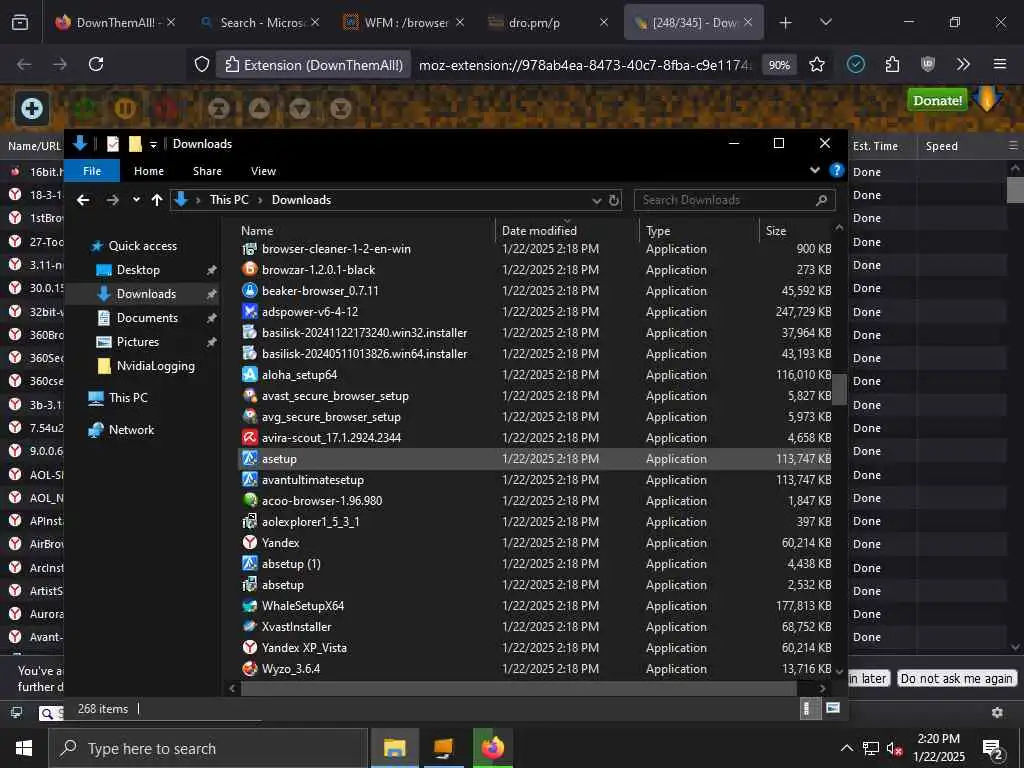Click the network tray icon
Image resolution: width=1024 pixels, height=768 pixels.
tap(871, 748)
